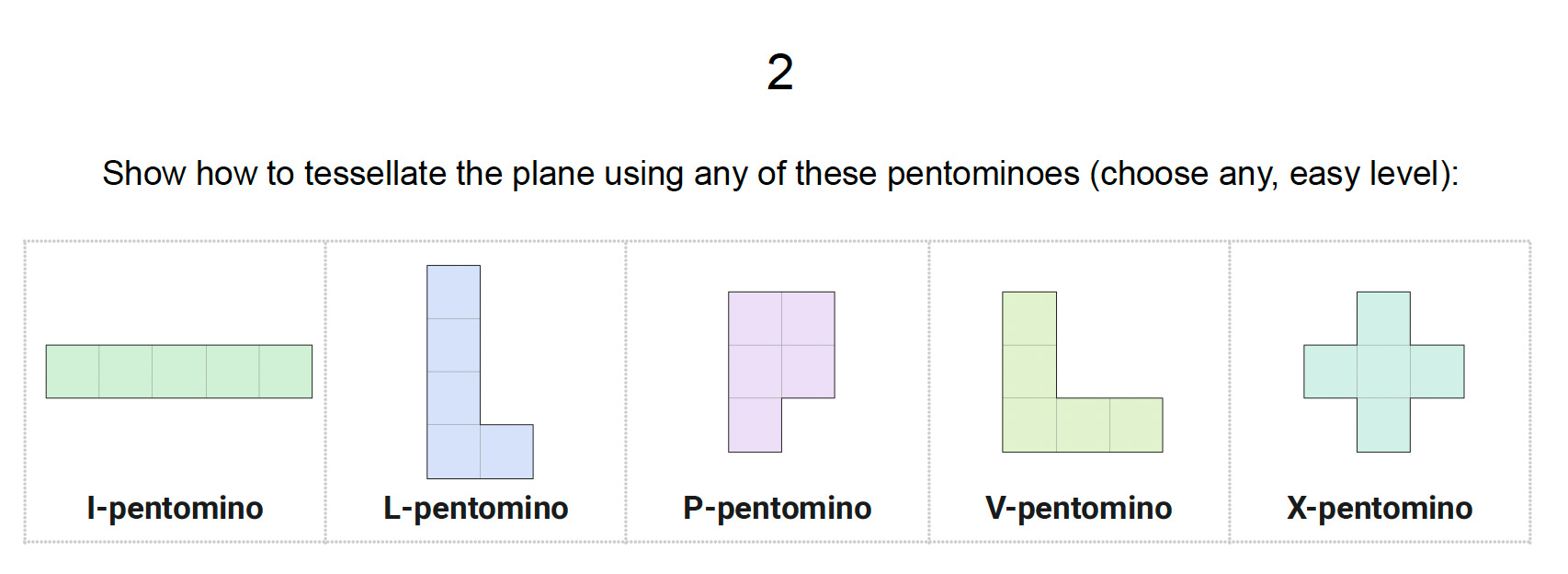Image resolution: width=1568 pixels, height=574 pixels.
Task: Click the foot square of L-pentomino
Action: [506, 452]
